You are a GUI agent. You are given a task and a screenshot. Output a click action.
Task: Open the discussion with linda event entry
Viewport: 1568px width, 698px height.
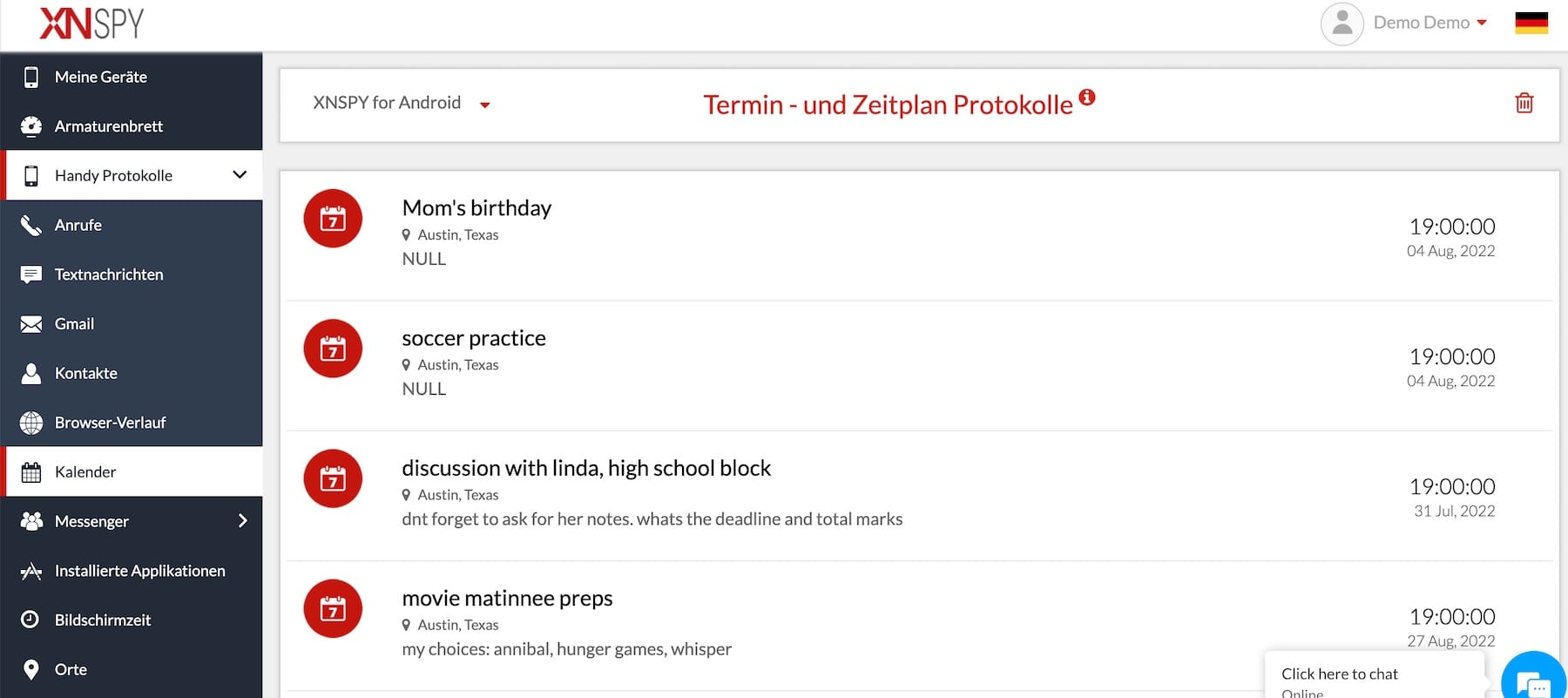pyautogui.click(x=585, y=469)
